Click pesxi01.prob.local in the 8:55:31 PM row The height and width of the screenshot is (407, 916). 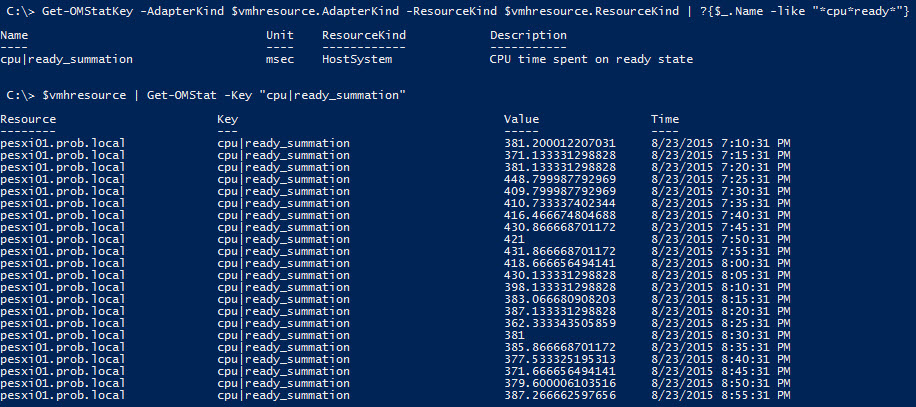tap(63, 396)
